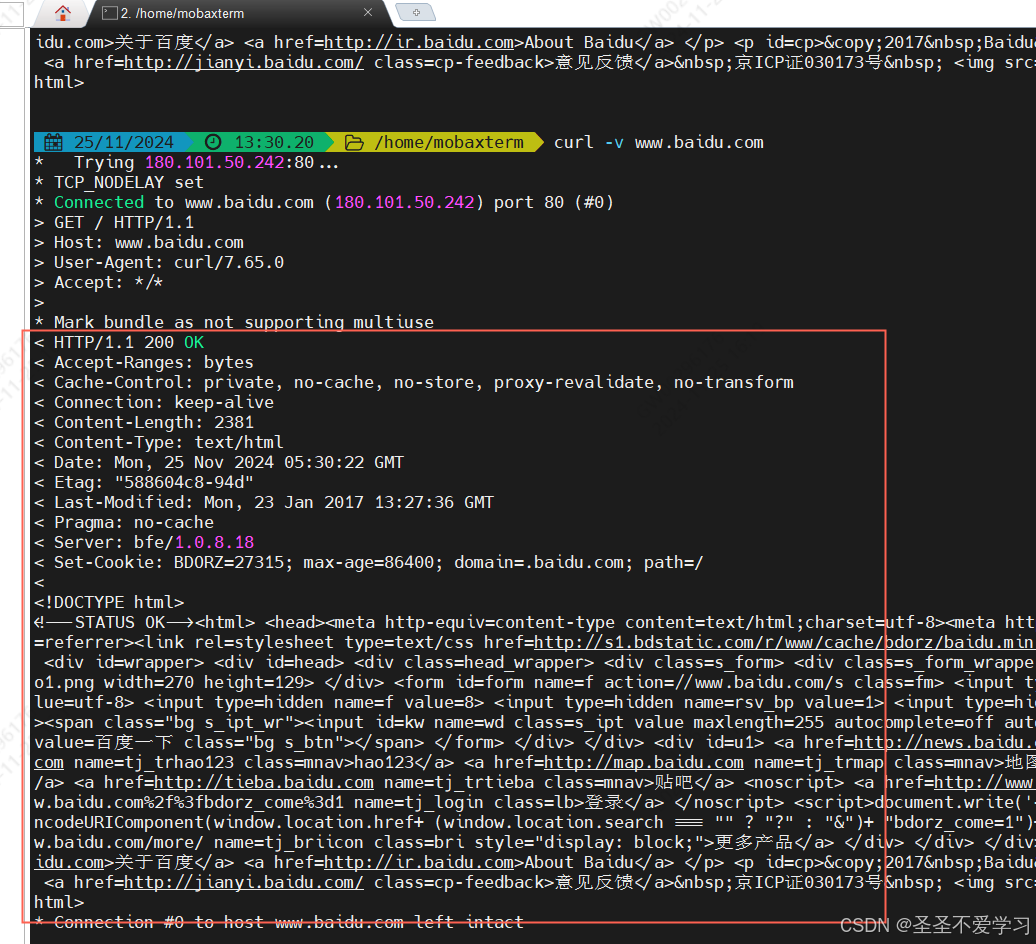The width and height of the screenshot is (1036, 944).
Task: Click the HTTP/1.1 200 OK status line
Action: coord(129,342)
